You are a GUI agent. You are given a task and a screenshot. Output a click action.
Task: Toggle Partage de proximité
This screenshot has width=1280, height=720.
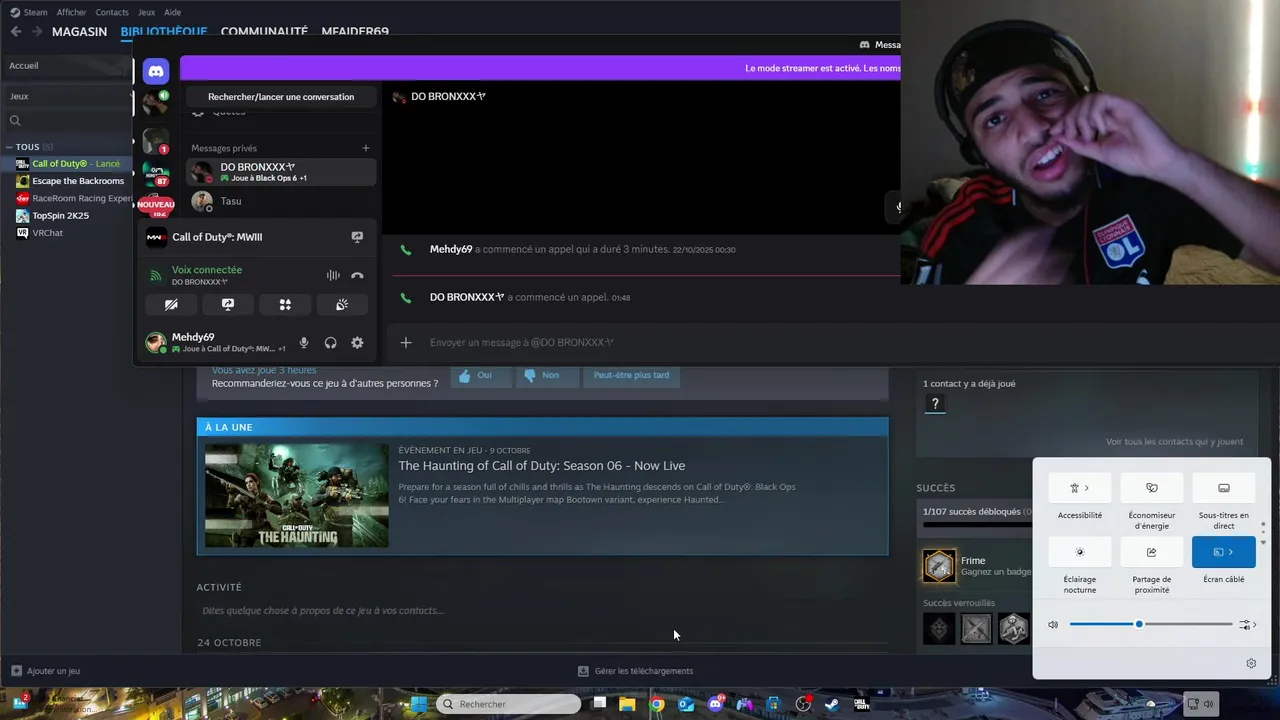[x=1152, y=552]
